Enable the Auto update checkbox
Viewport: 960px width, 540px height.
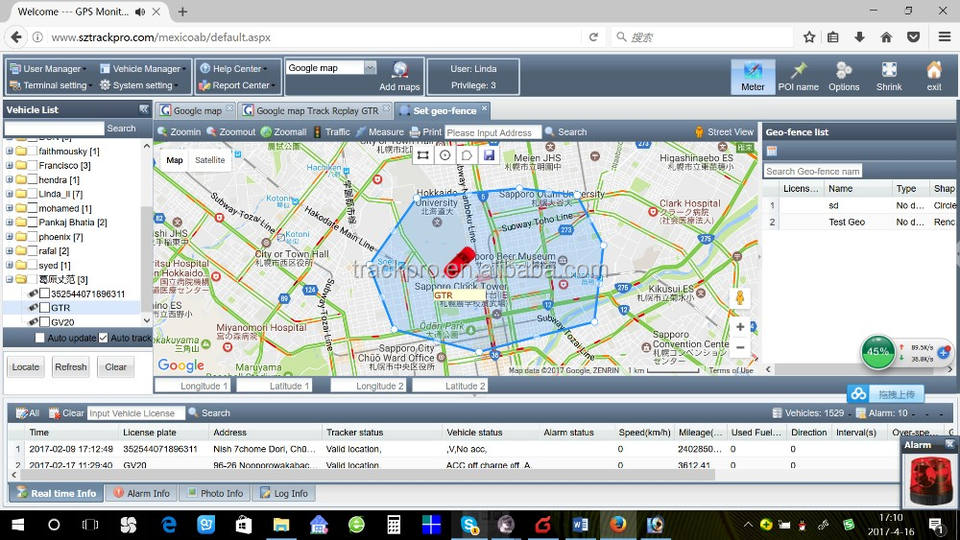tap(40, 338)
